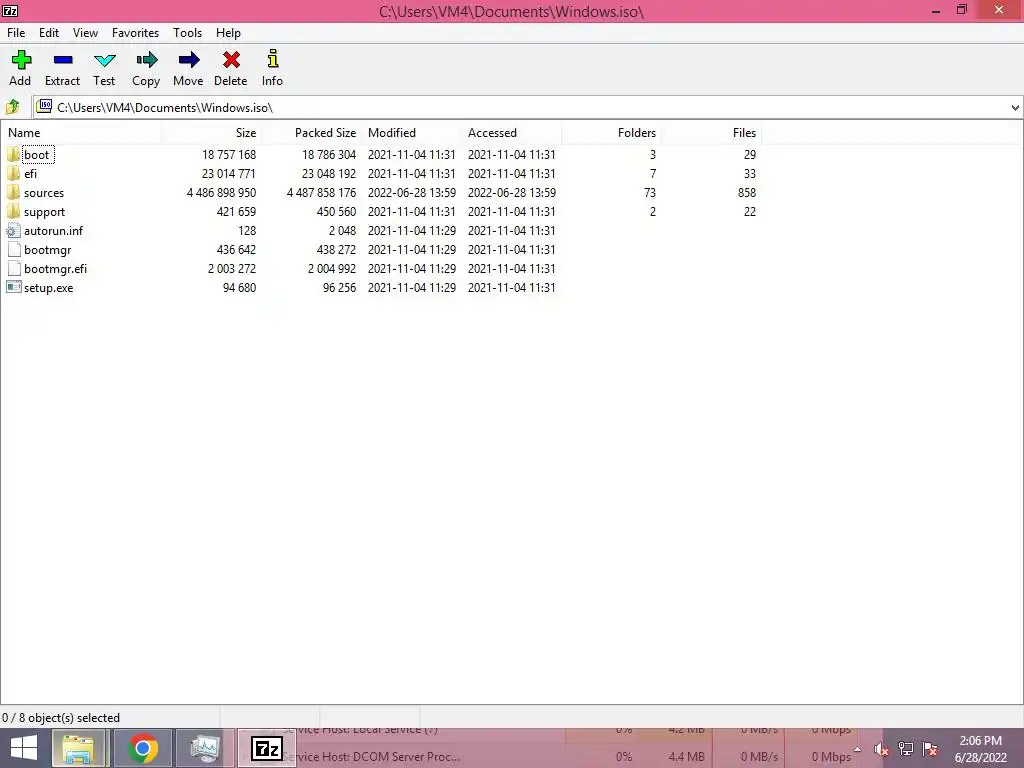Show hidden tray icons arrow

(857, 749)
